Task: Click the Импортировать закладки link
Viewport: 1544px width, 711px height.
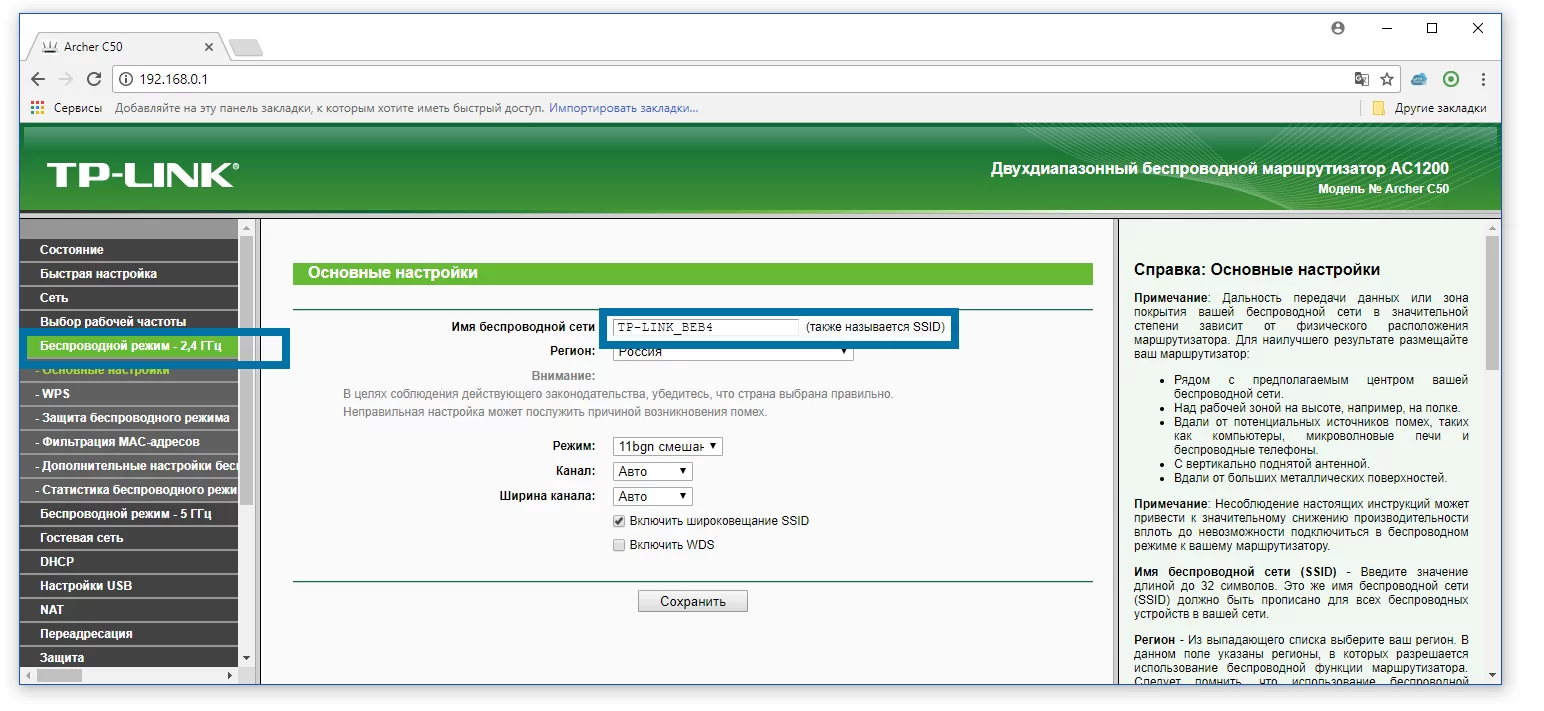Action: click(623, 108)
